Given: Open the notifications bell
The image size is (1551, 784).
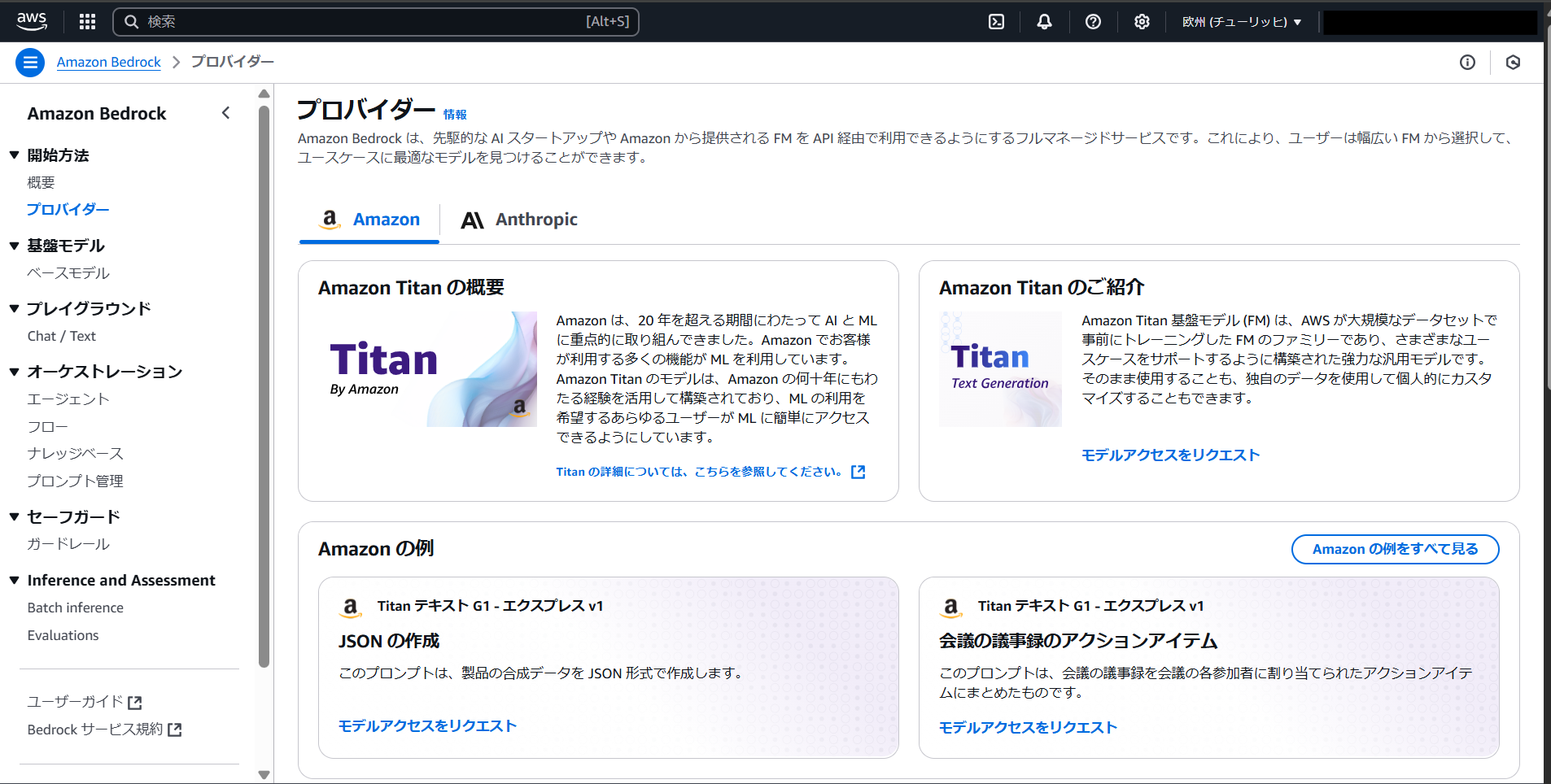Looking at the screenshot, I should [x=1044, y=22].
